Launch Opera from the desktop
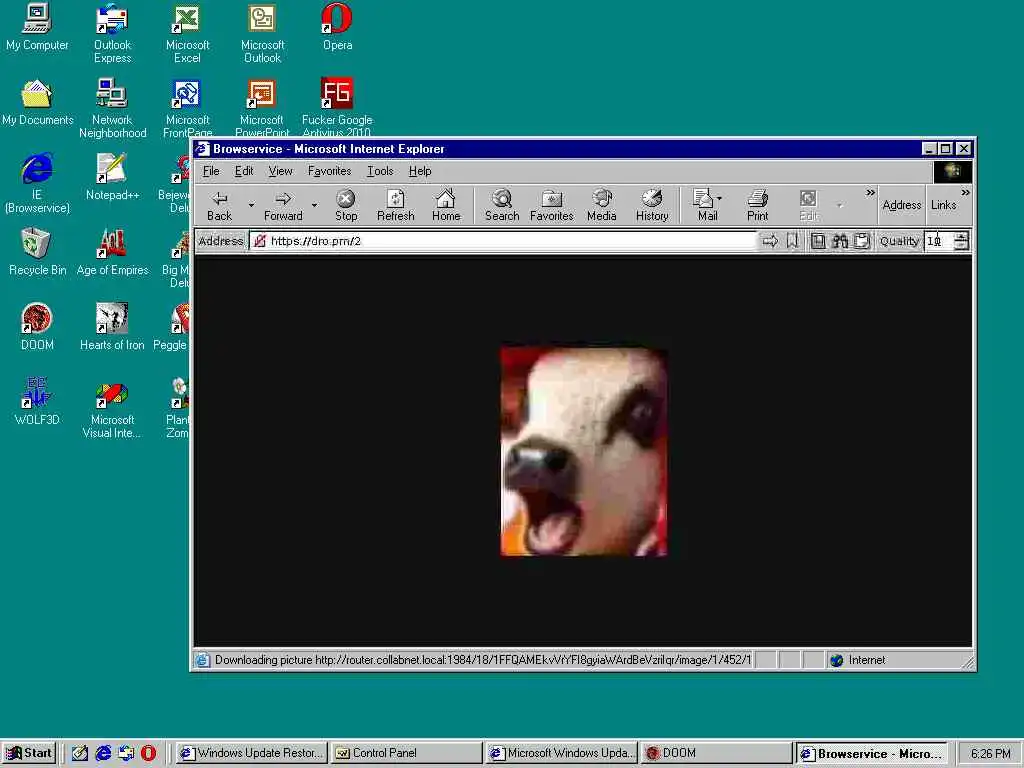 click(x=337, y=27)
